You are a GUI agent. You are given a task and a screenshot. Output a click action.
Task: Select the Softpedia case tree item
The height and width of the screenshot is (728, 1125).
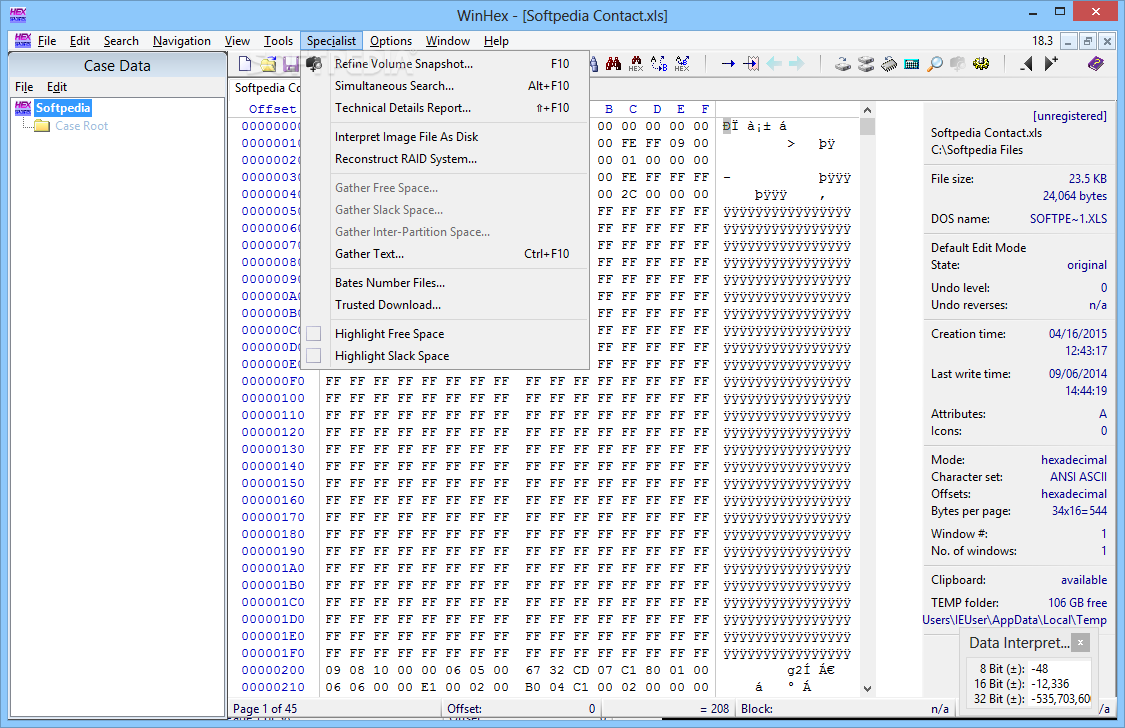pos(63,108)
